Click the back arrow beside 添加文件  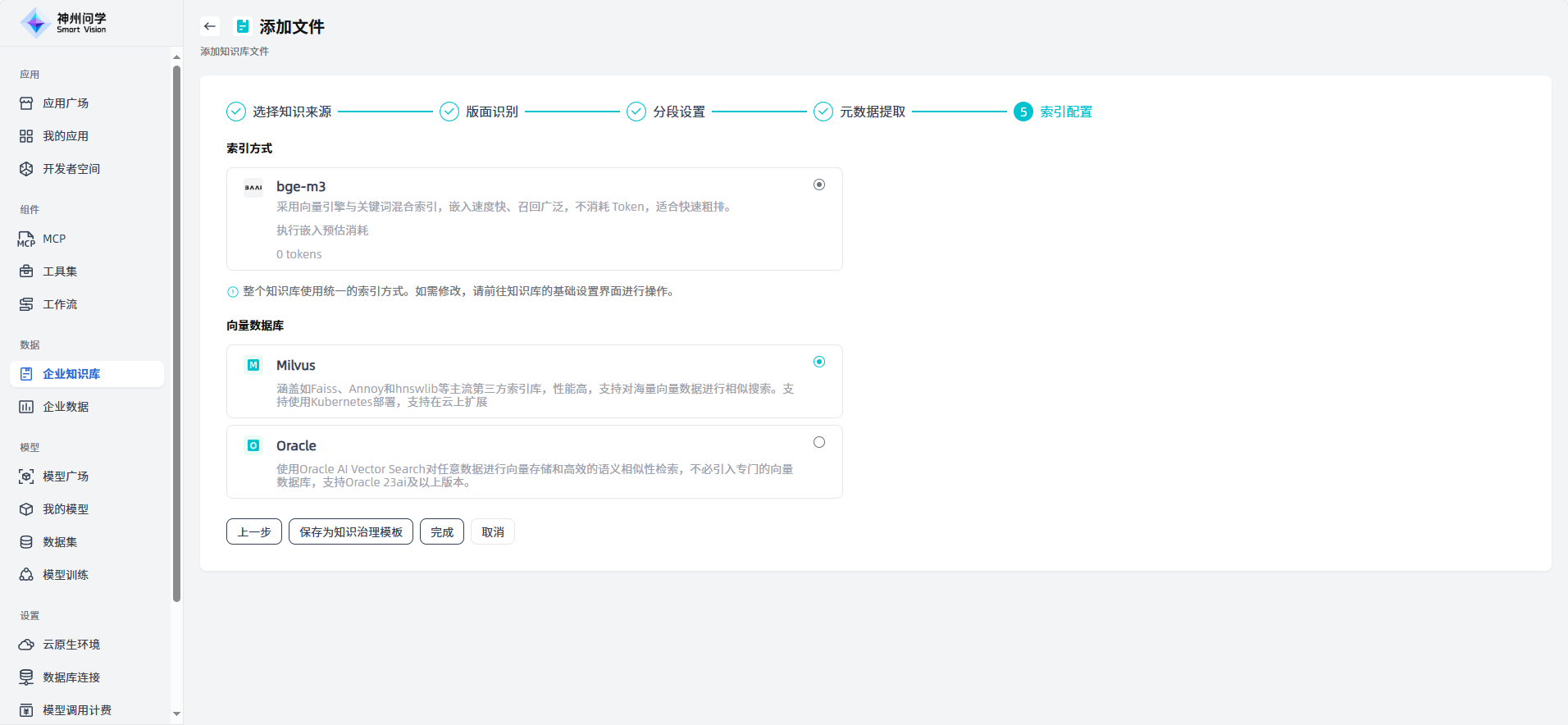(210, 26)
